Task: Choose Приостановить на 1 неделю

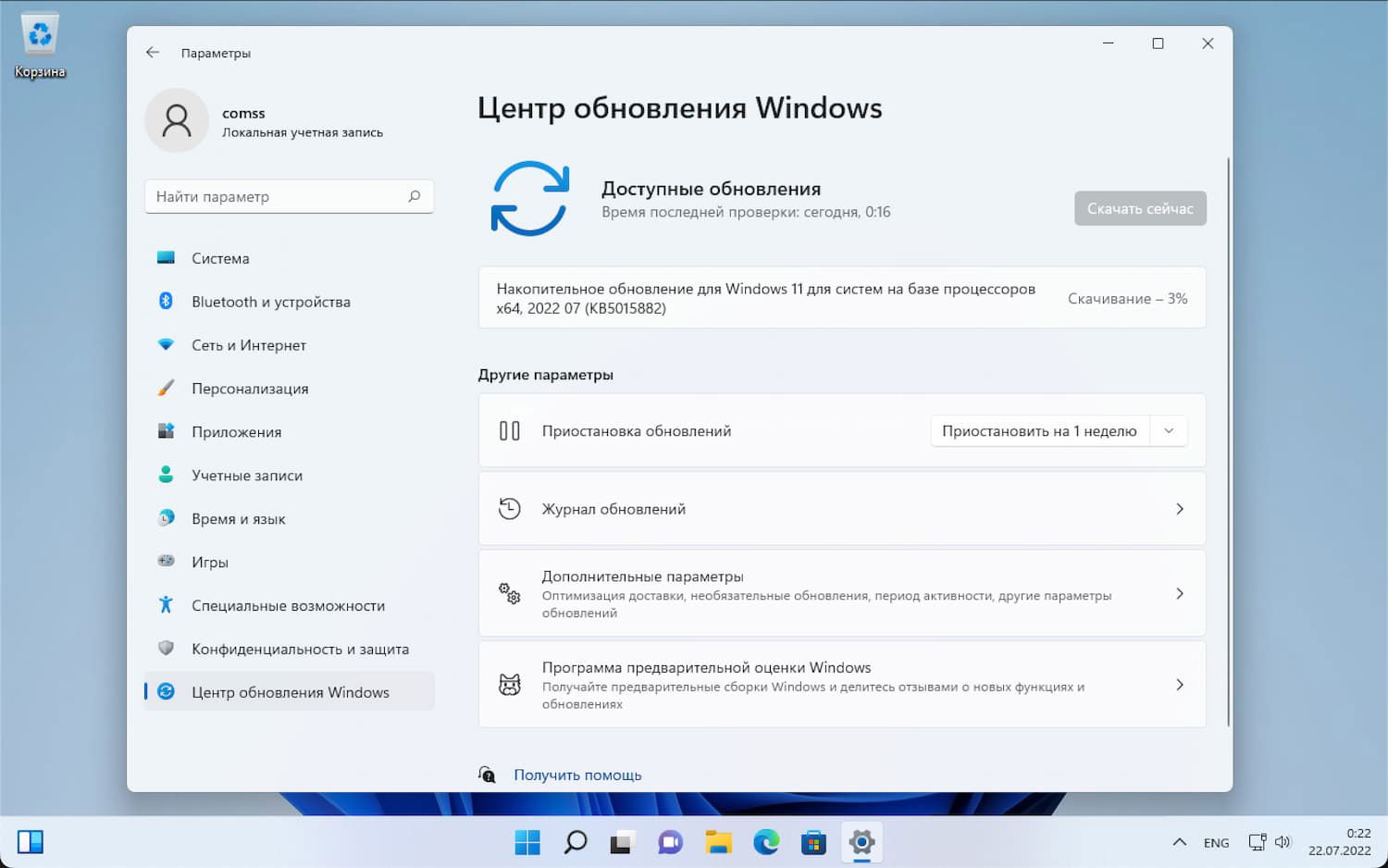Action: pyautogui.click(x=1039, y=430)
